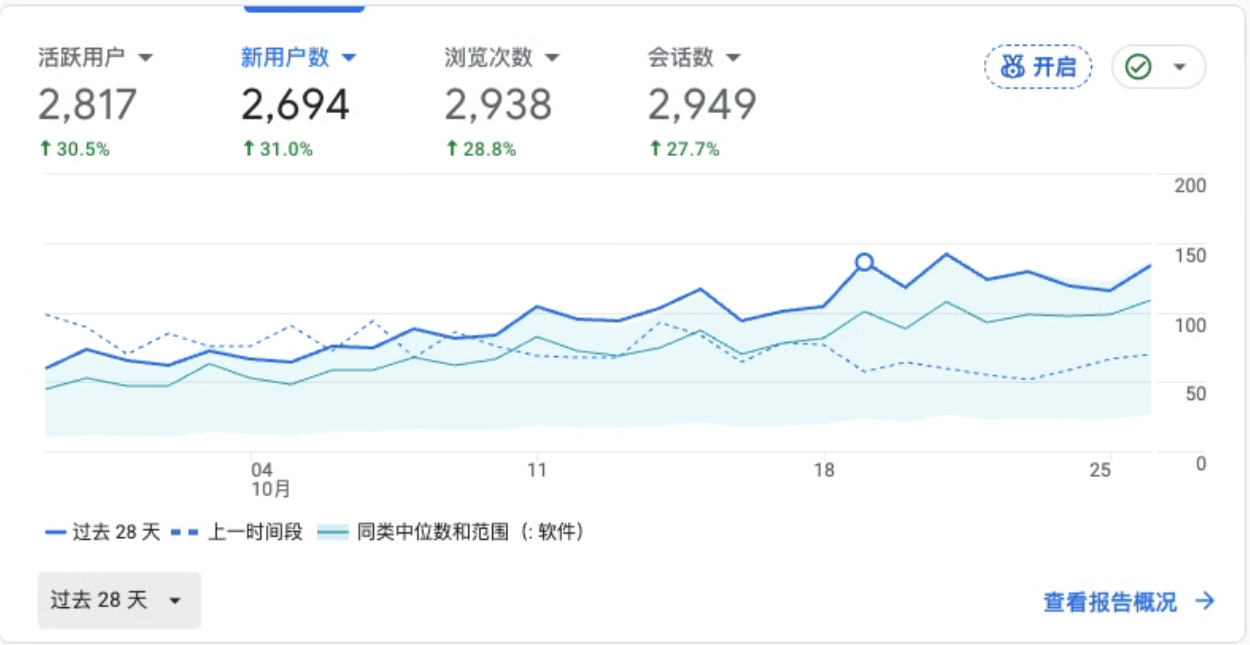Screen dimensions: 1250x645
Task: Click the 27.7% change indicator
Action: pos(685,149)
